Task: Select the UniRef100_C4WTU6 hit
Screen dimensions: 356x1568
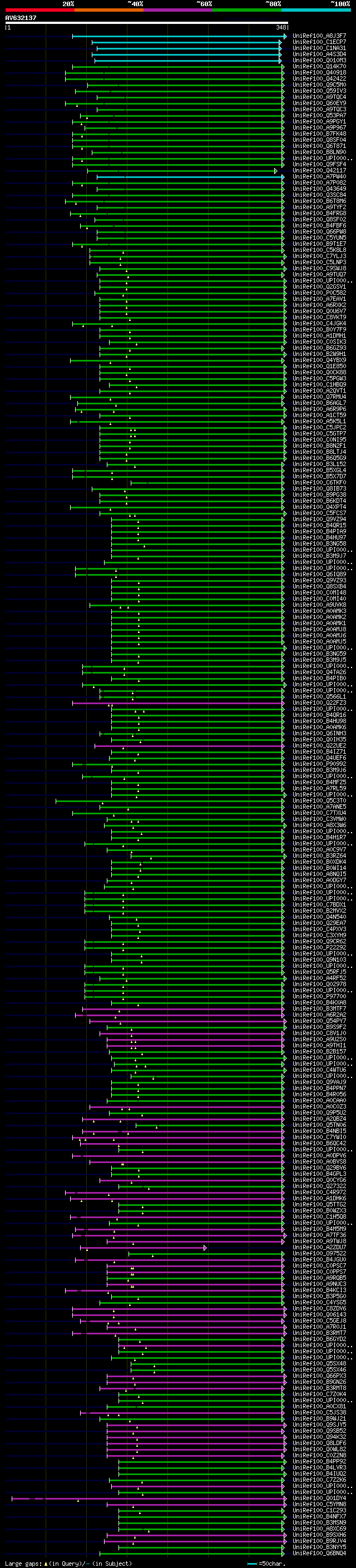Action: pyautogui.click(x=319, y=1070)
